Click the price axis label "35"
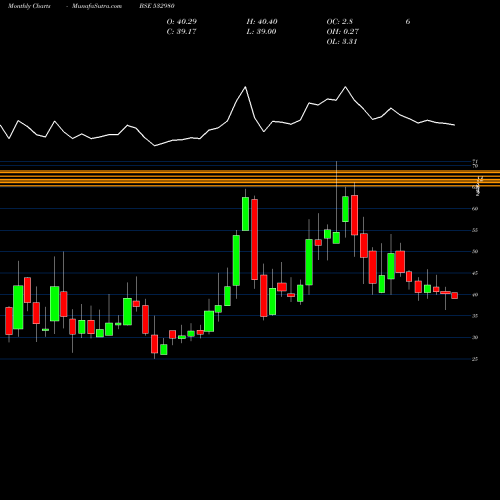This screenshot has height=500, width=500. coord(475,316)
